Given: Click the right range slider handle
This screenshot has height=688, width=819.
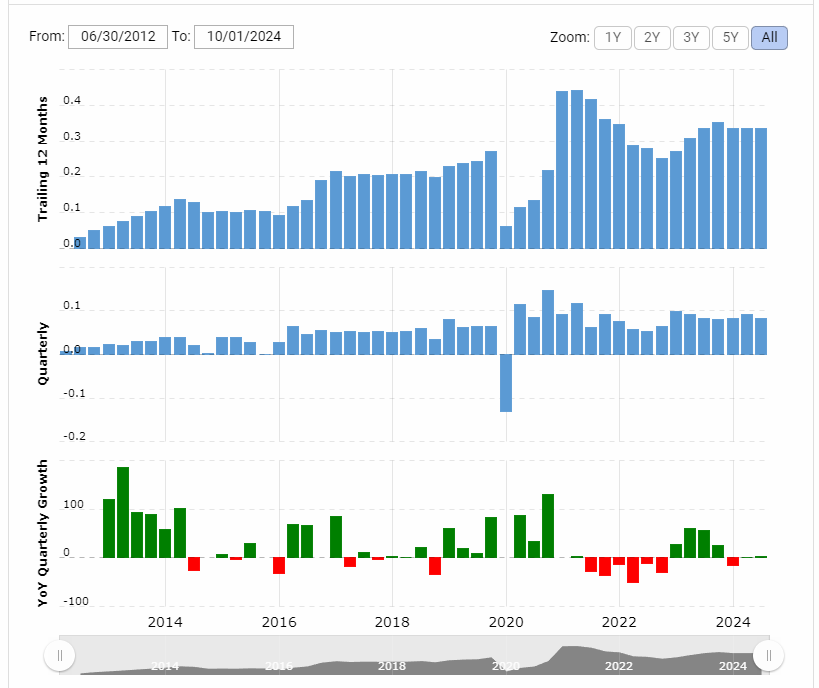Looking at the screenshot, I should tap(769, 655).
